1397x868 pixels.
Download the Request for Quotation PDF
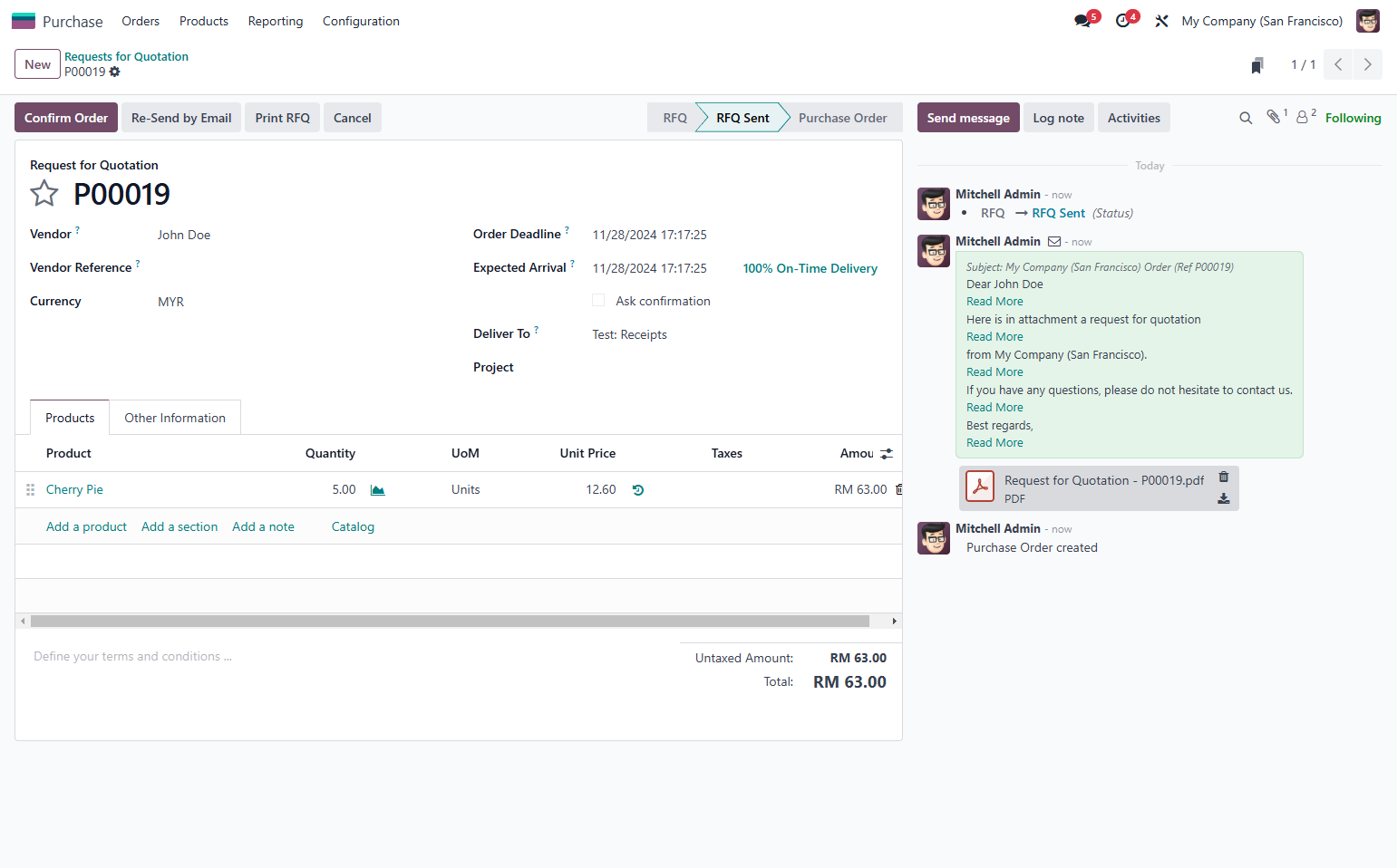pyautogui.click(x=1224, y=498)
